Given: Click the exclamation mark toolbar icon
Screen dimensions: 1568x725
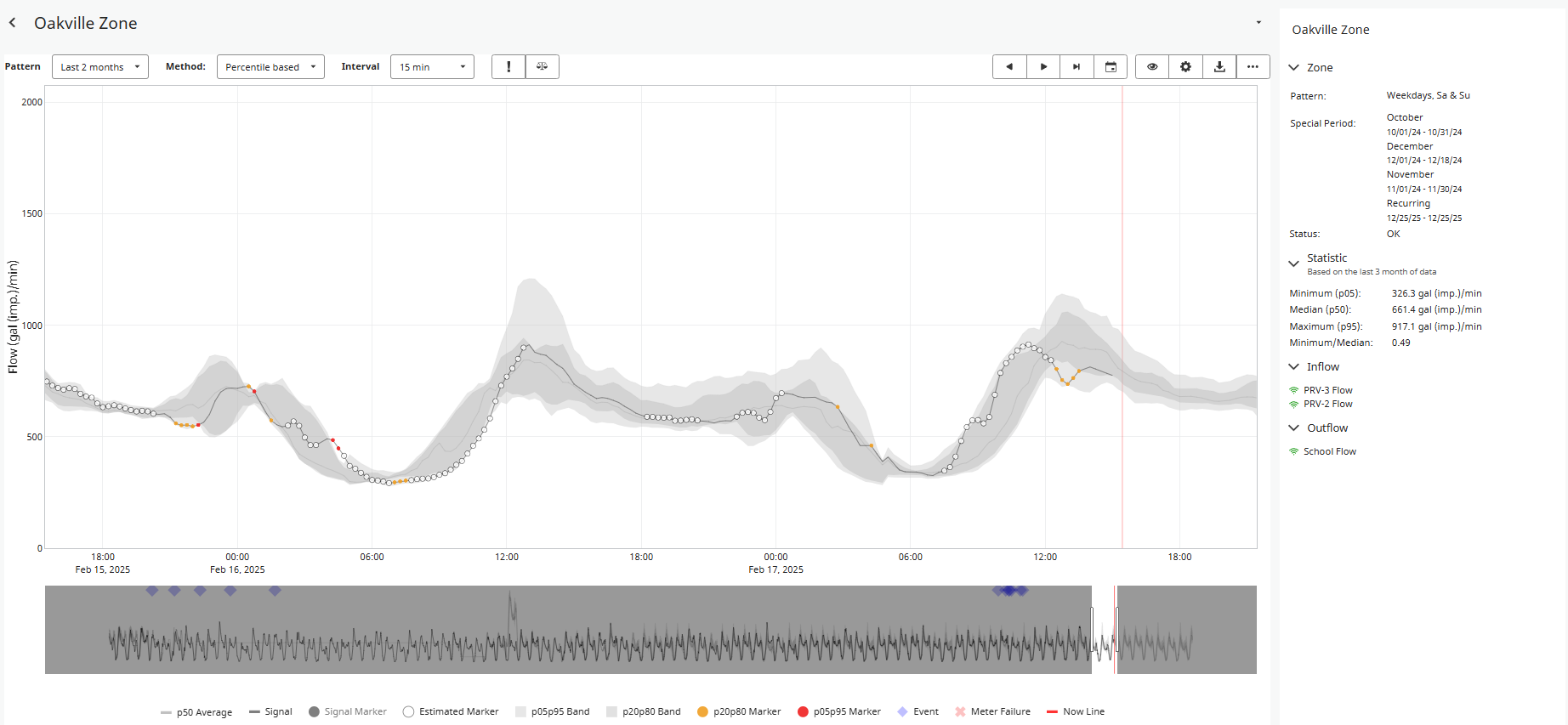Looking at the screenshot, I should (x=508, y=66).
